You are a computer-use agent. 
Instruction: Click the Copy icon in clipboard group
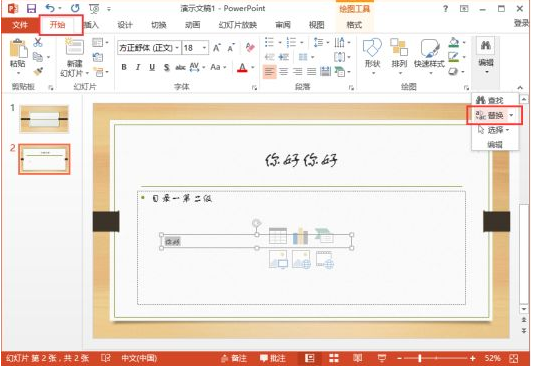point(38,57)
